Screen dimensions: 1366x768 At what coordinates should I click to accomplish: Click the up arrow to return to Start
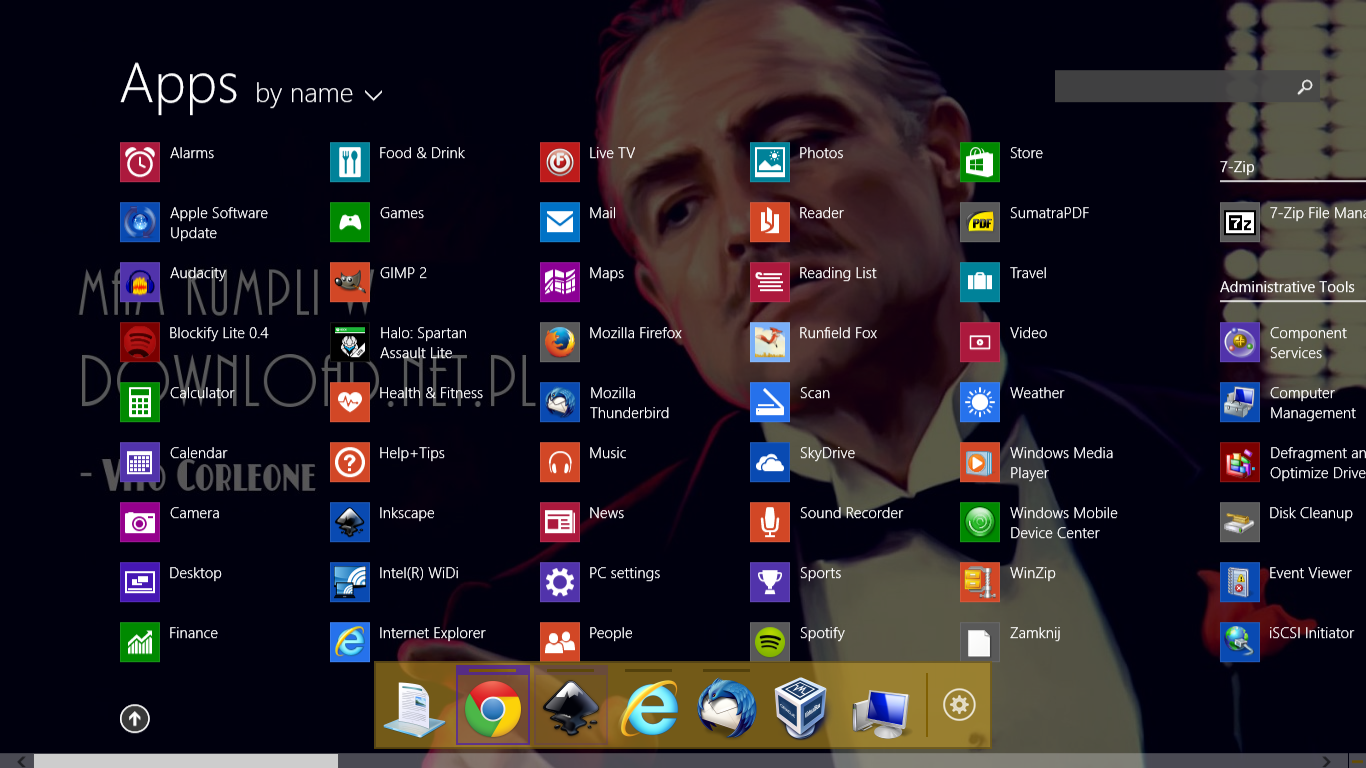point(135,718)
